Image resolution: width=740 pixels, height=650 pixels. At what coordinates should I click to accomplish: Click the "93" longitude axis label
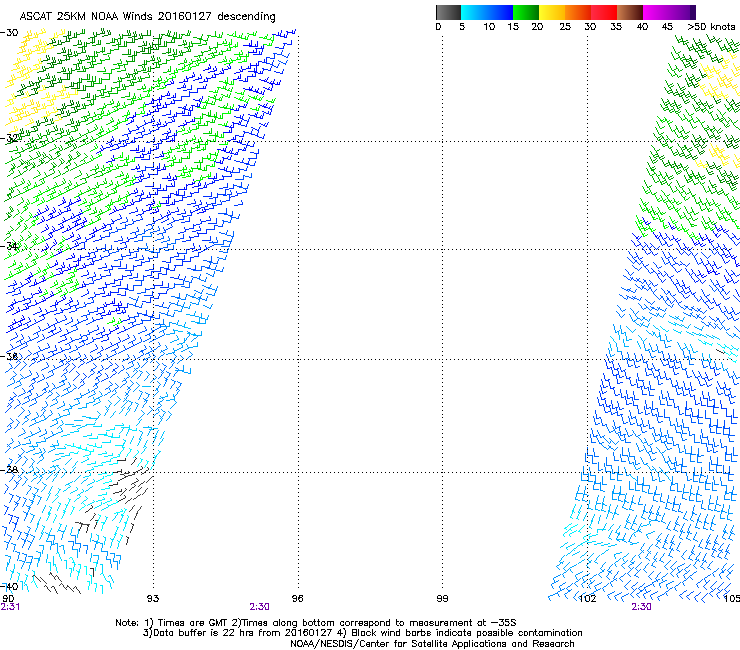(153, 599)
